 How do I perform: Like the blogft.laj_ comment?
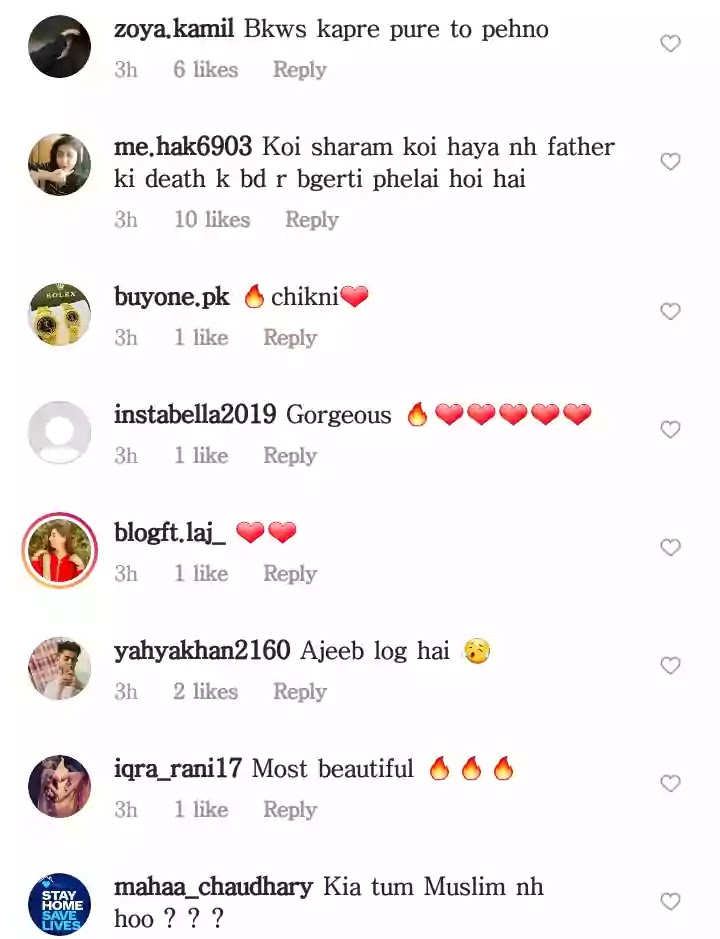point(670,547)
